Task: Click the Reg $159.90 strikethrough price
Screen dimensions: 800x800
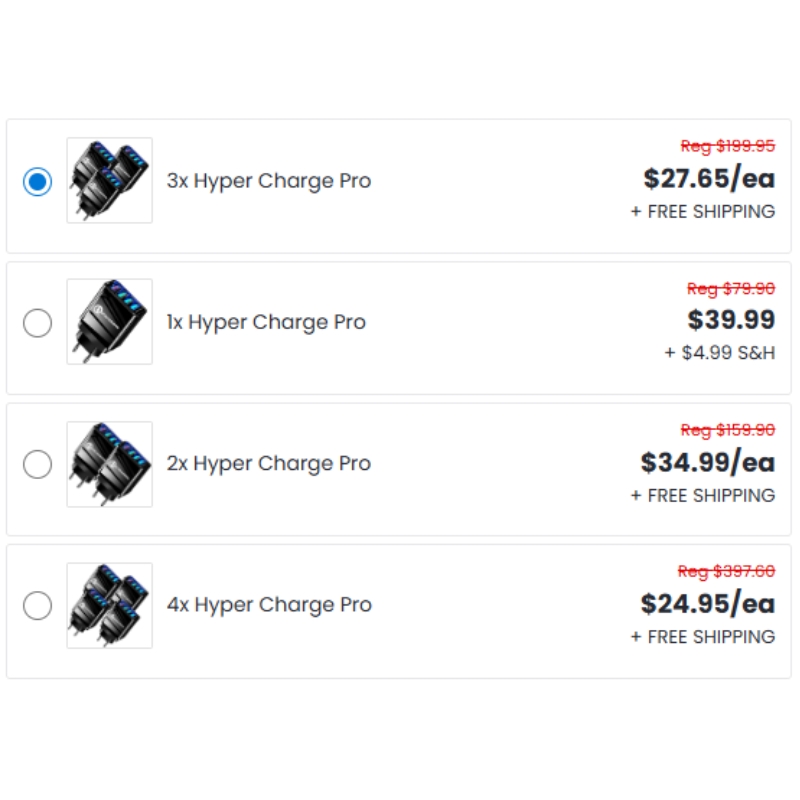Action: tap(728, 430)
